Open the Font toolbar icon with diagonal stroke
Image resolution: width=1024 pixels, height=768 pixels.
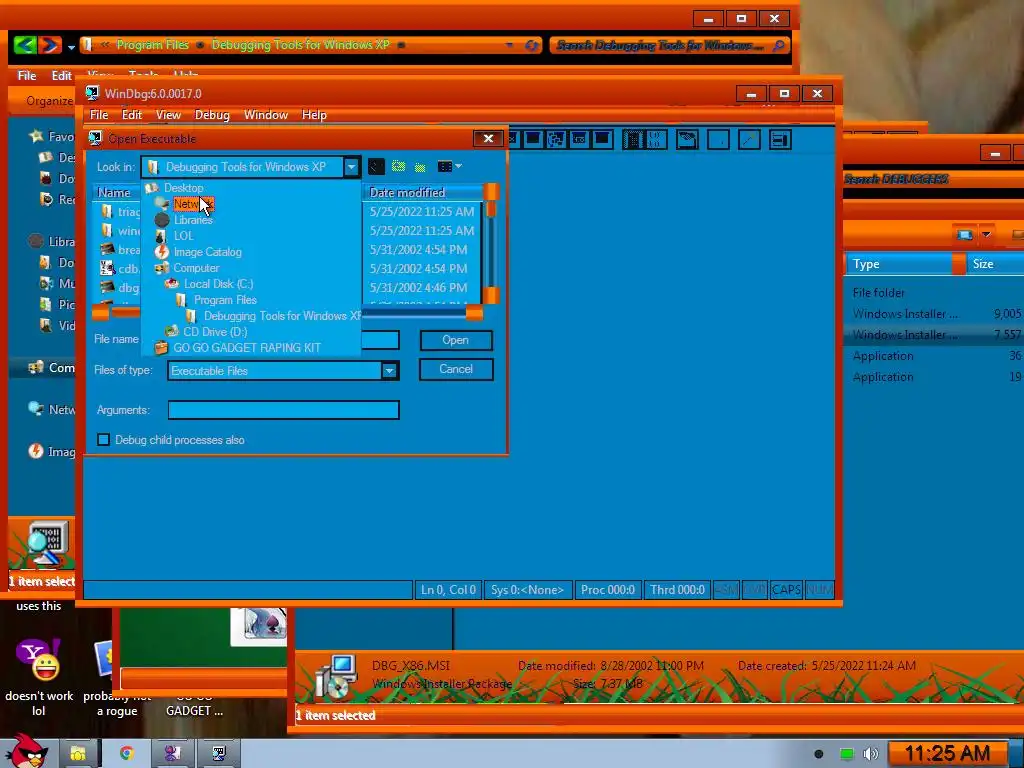[x=749, y=139]
